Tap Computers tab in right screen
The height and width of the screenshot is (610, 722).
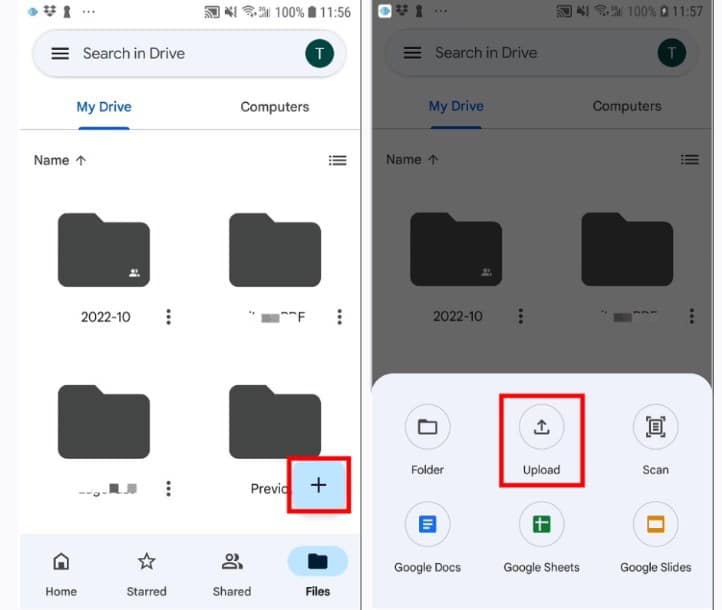pos(627,106)
